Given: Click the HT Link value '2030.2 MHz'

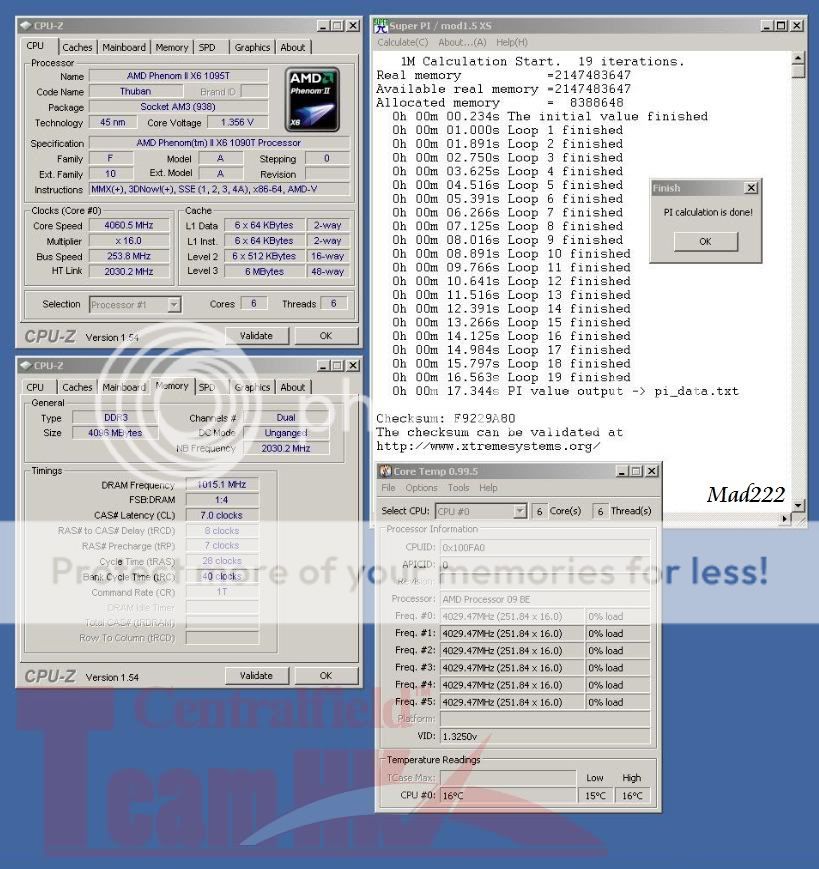Looking at the screenshot, I should (x=129, y=272).
